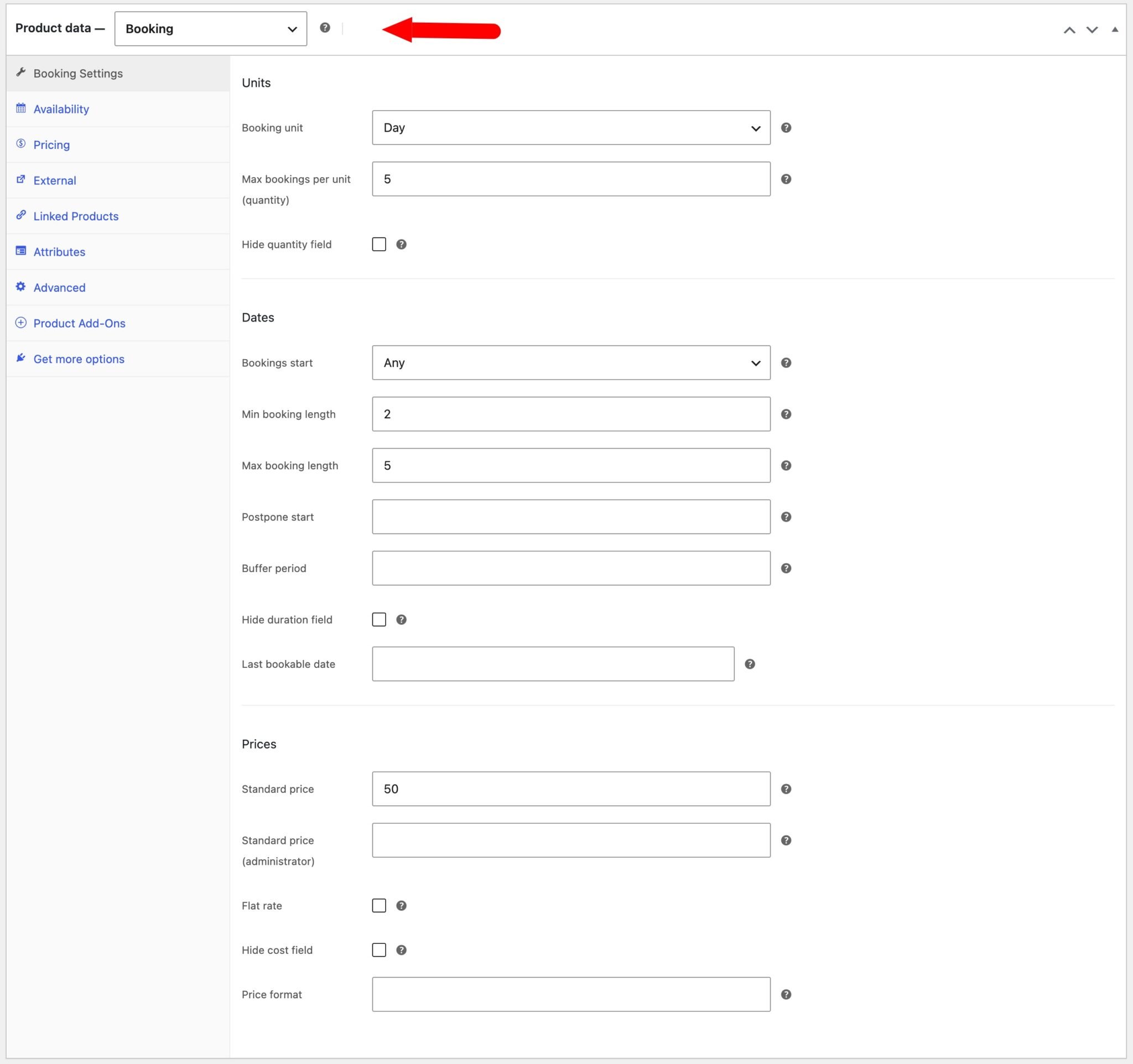Toggle the Hide cost field checkbox
1133x1064 pixels.
click(379, 949)
